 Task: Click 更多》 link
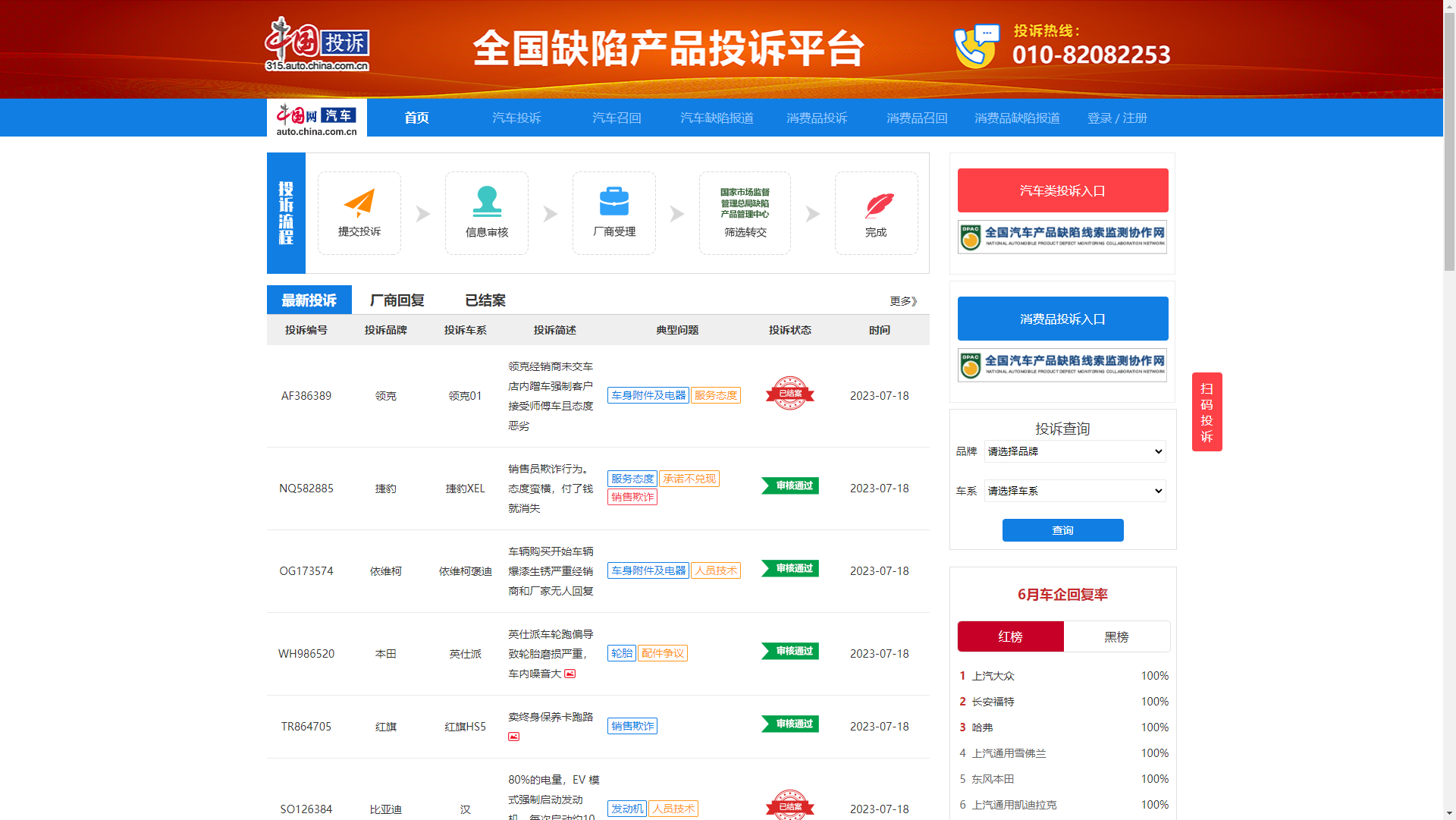pos(904,301)
